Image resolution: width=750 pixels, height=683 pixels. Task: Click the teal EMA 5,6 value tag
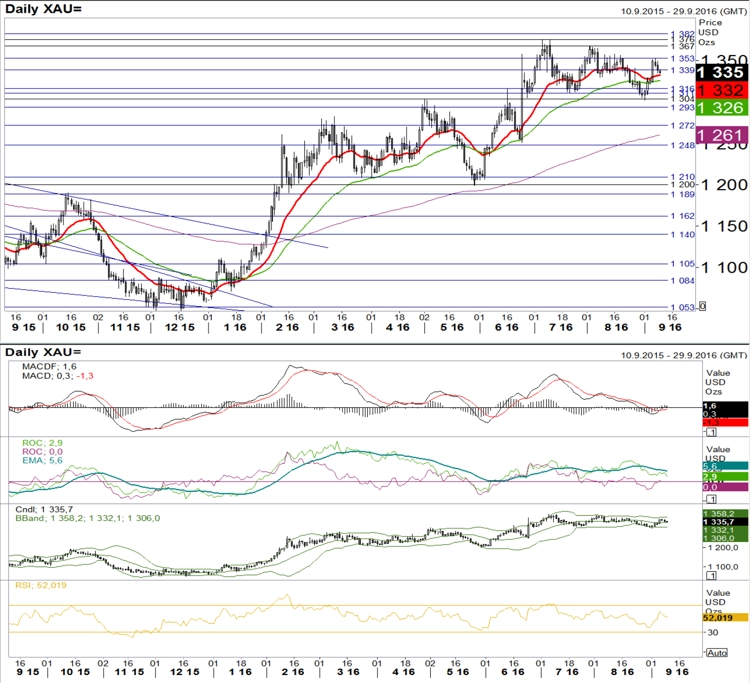725,466
